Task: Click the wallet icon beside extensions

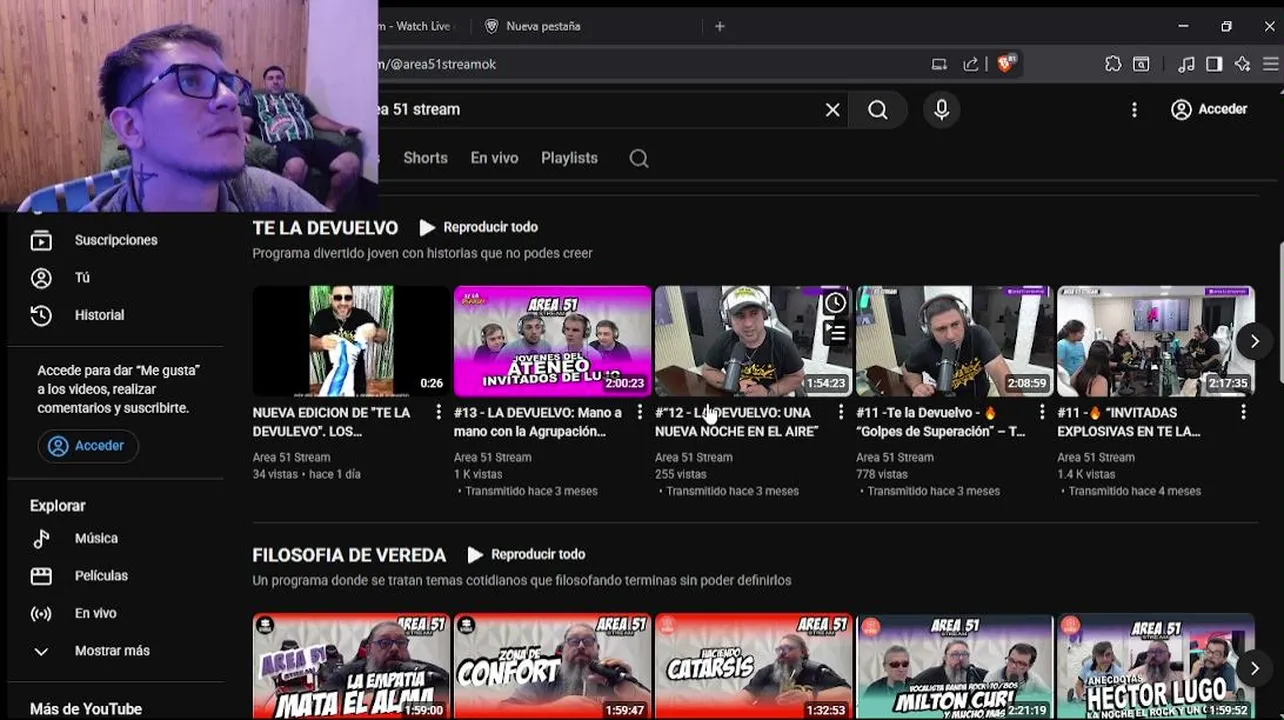Action: click(x=1141, y=64)
